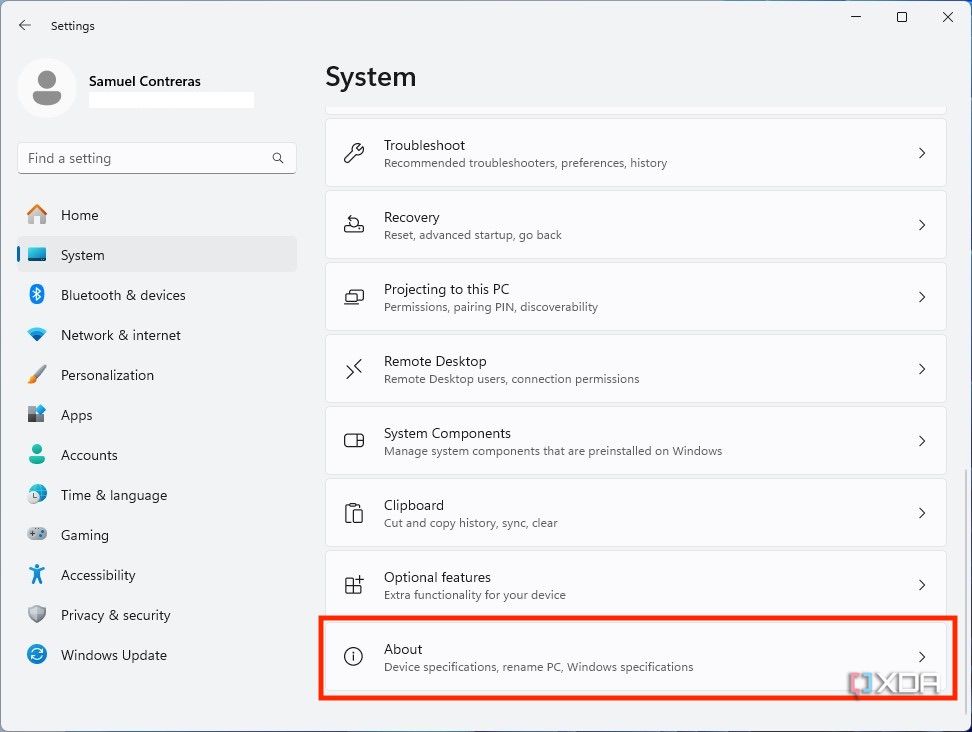The image size is (972, 732).
Task: Click the Time & language globe icon
Action: click(37, 494)
